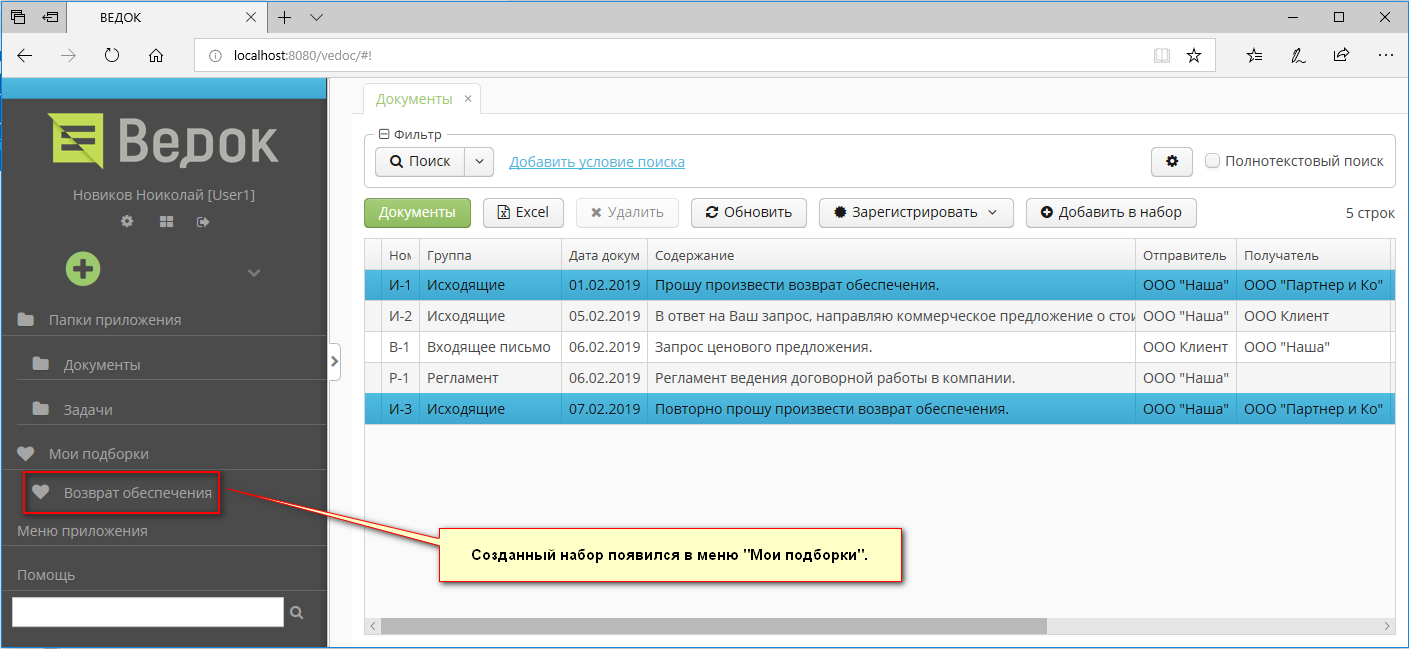
Task: Click Добавить условие поиска link
Action: [597, 162]
